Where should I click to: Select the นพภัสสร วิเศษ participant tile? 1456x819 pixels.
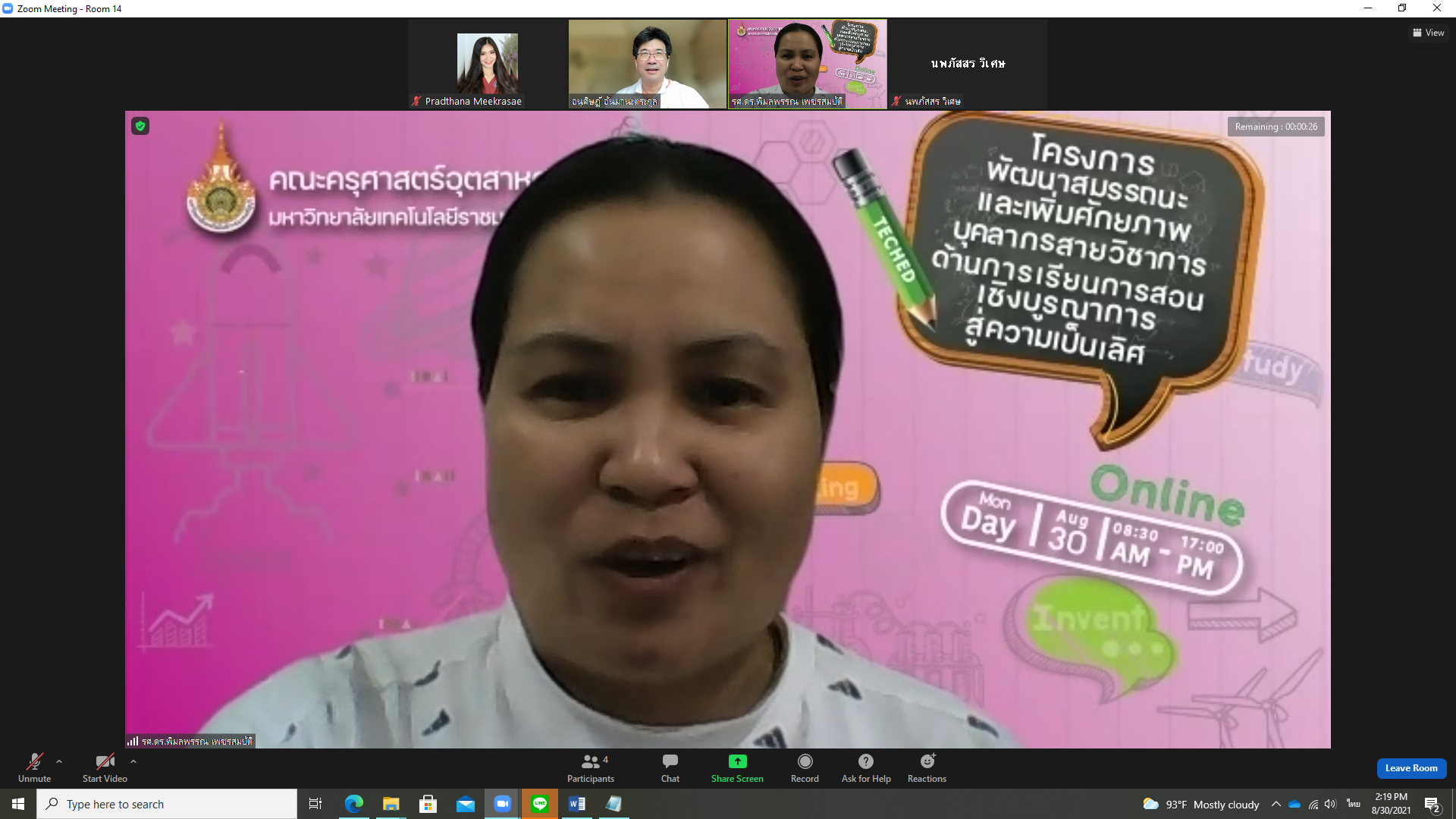pos(968,64)
